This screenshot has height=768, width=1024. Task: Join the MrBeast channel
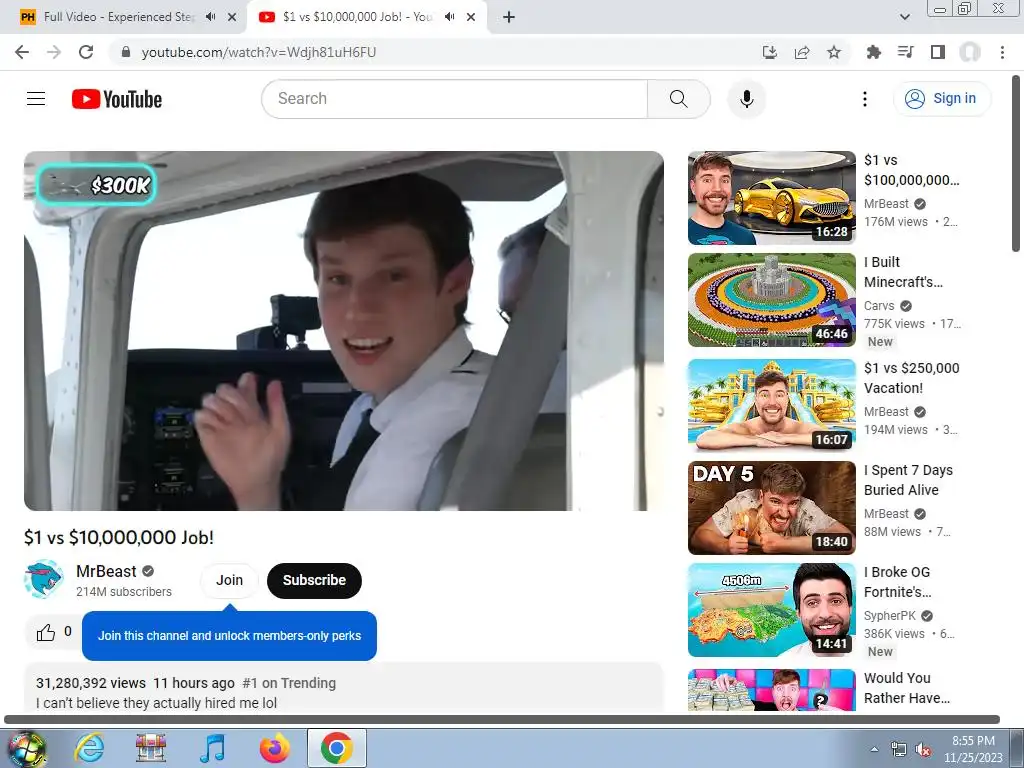pyautogui.click(x=229, y=580)
